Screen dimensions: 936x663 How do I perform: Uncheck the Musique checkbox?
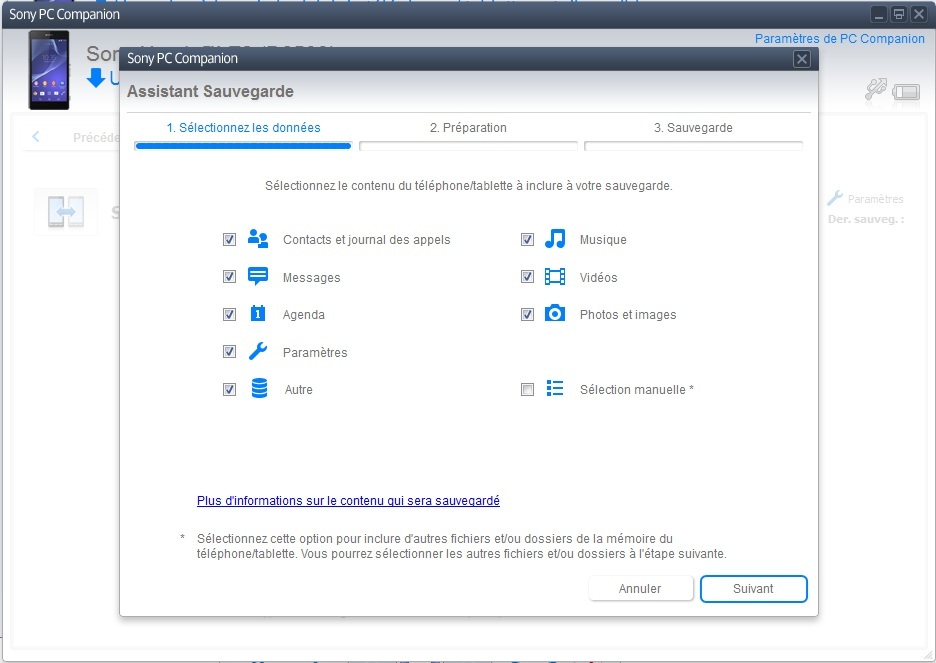click(527, 240)
